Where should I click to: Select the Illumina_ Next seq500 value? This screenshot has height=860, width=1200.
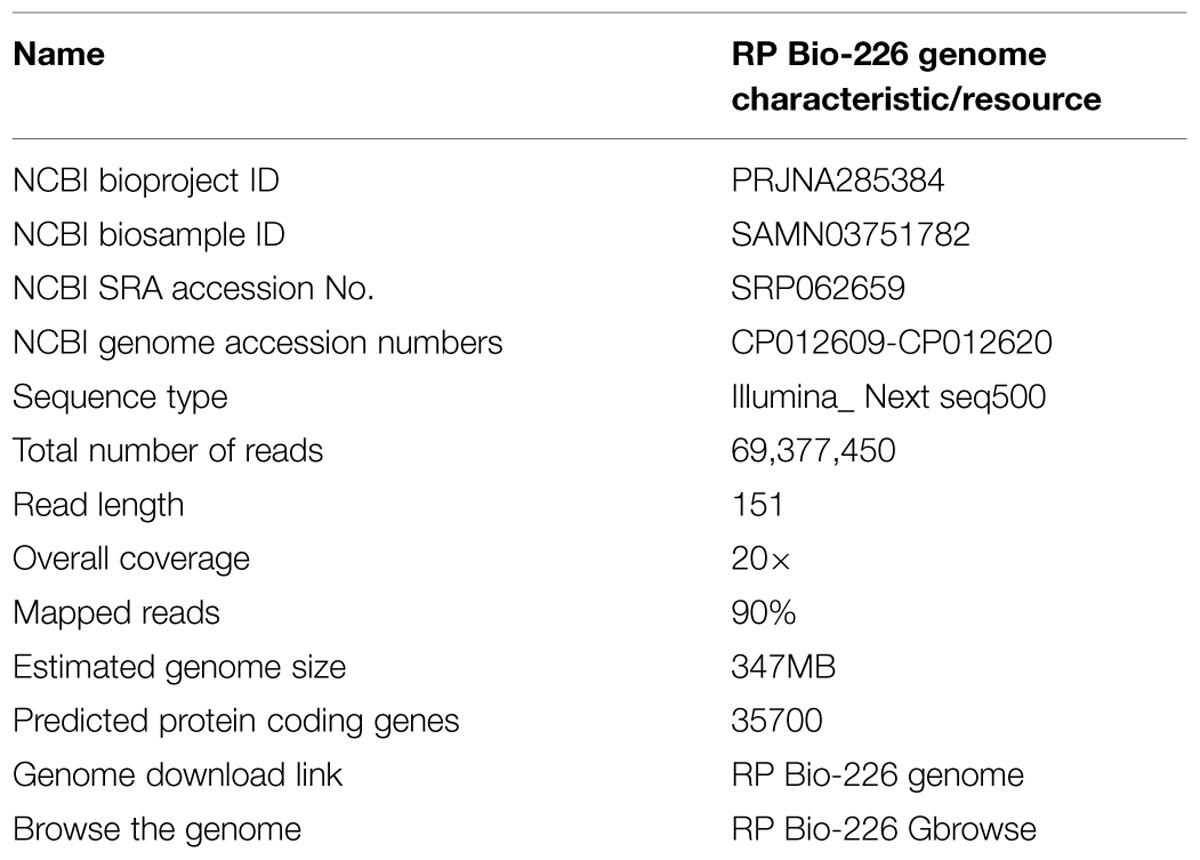(889, 397)
